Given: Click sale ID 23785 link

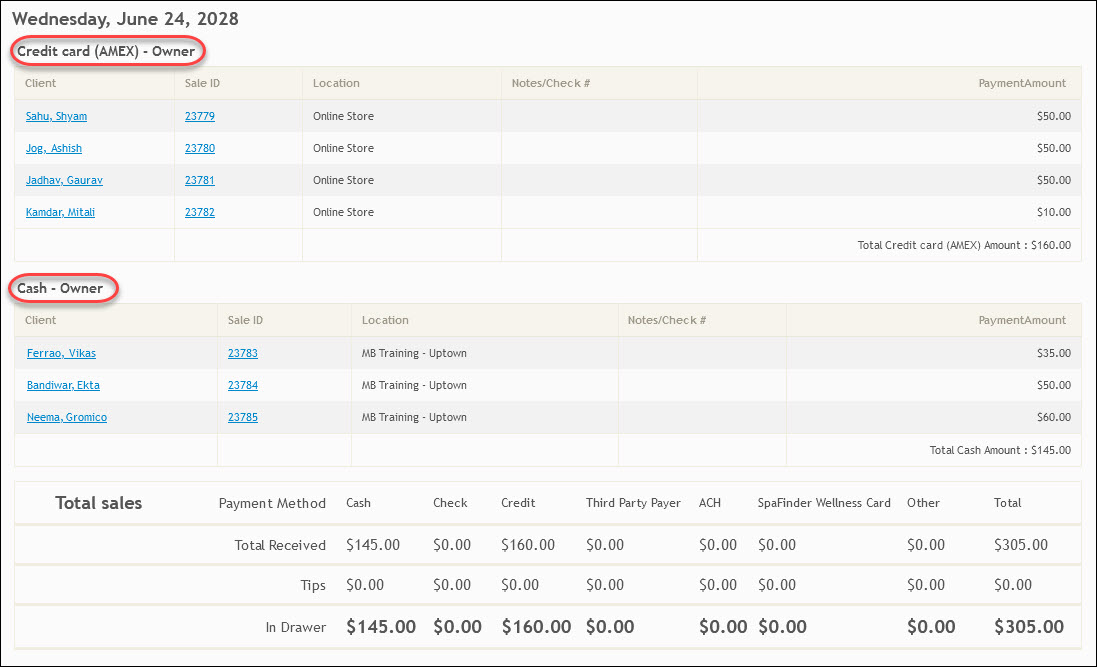Looking at the screenshot, I should (243, 417).
